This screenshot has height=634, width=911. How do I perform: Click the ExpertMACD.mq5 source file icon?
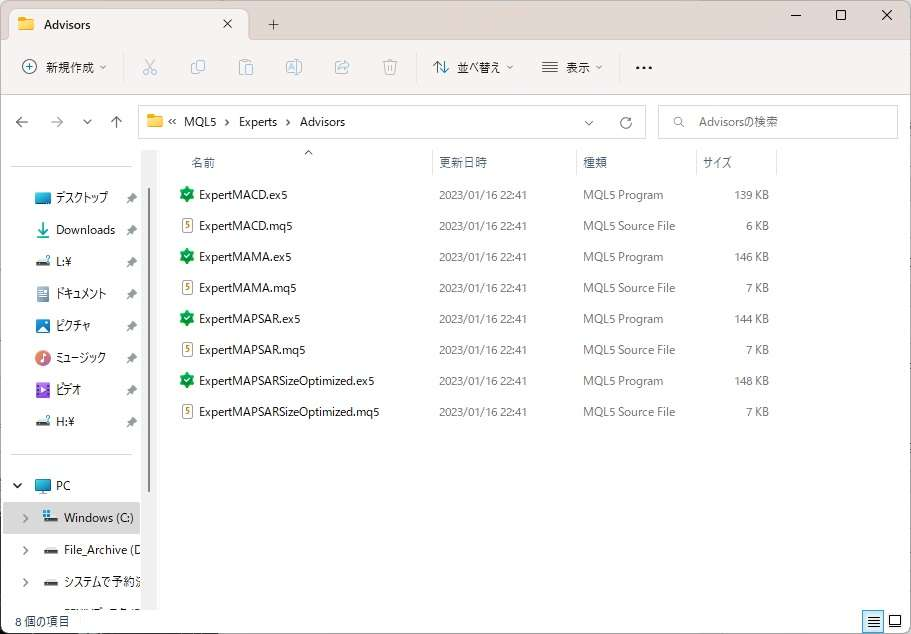(186, 225)
